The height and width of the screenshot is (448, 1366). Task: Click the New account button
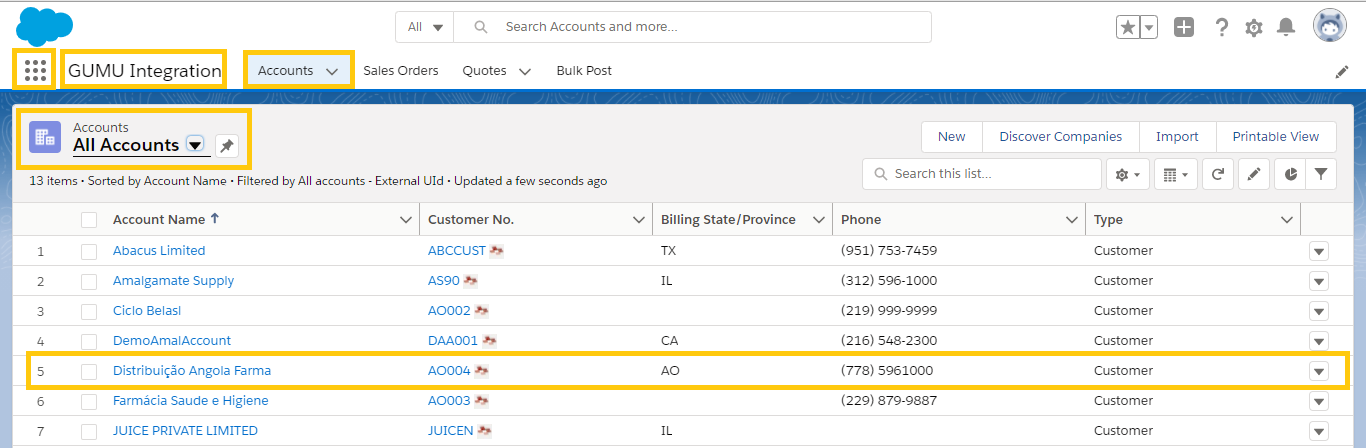tap(952, 137)
